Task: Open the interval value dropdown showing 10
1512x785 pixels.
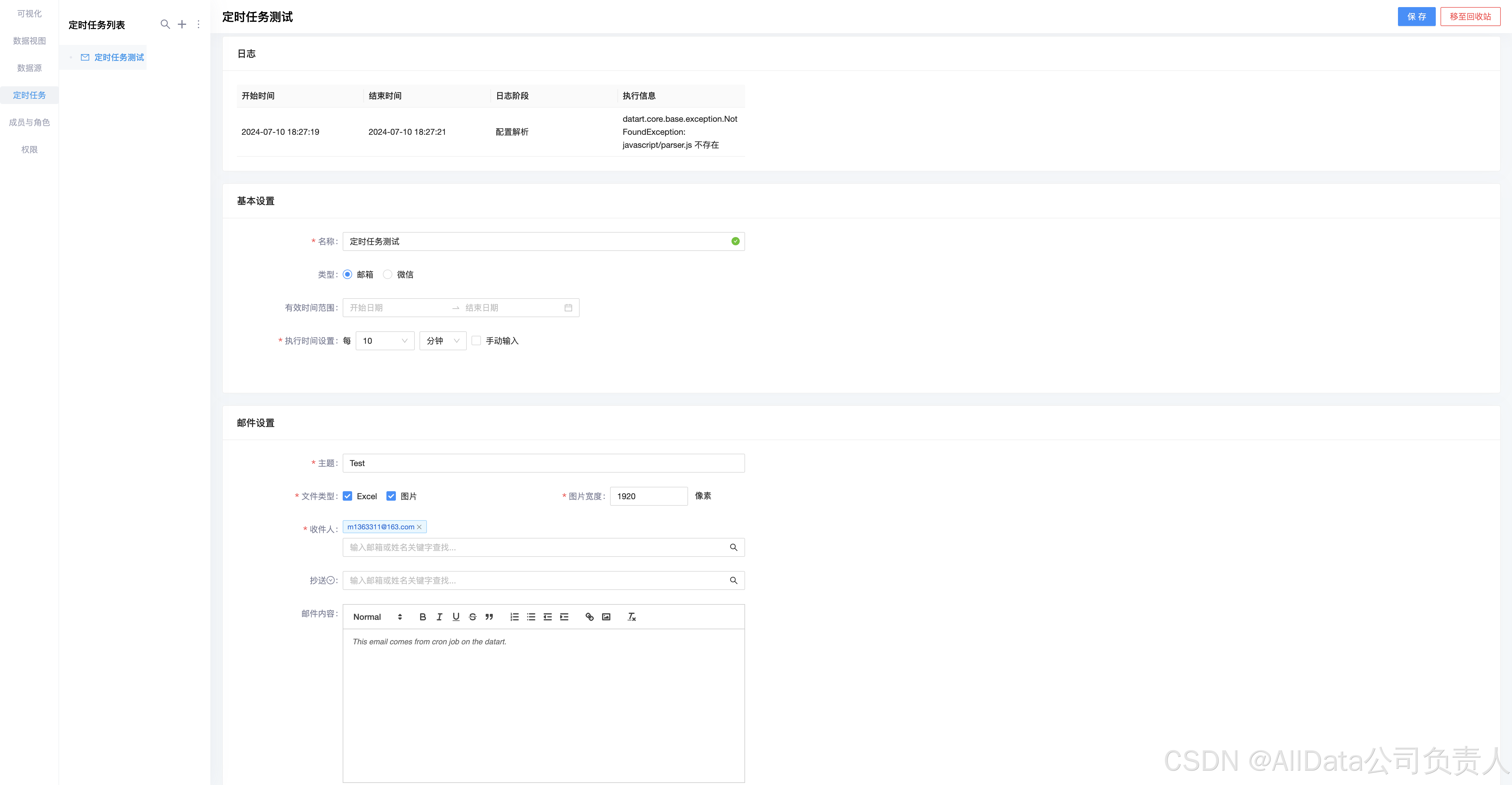Action: 384,340
